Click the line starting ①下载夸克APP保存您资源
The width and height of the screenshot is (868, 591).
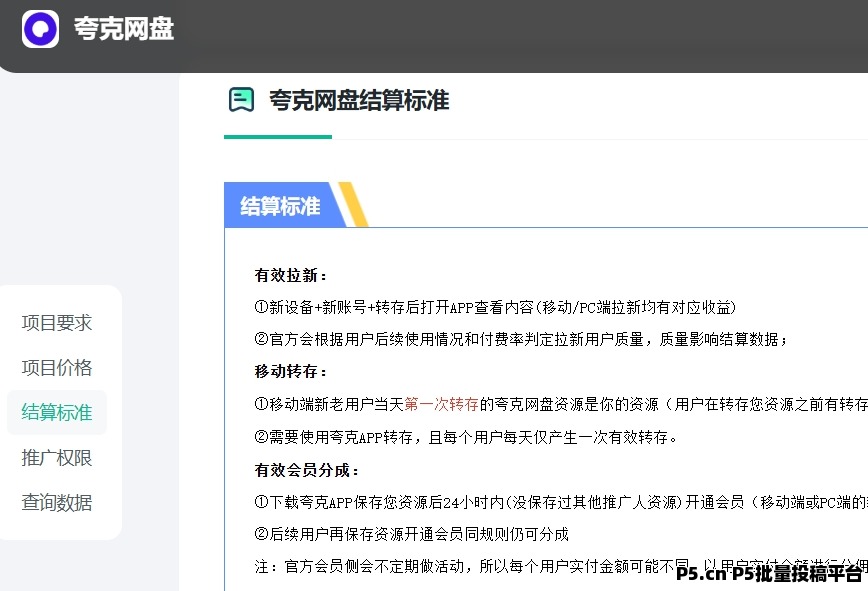(x=561, y=502)
